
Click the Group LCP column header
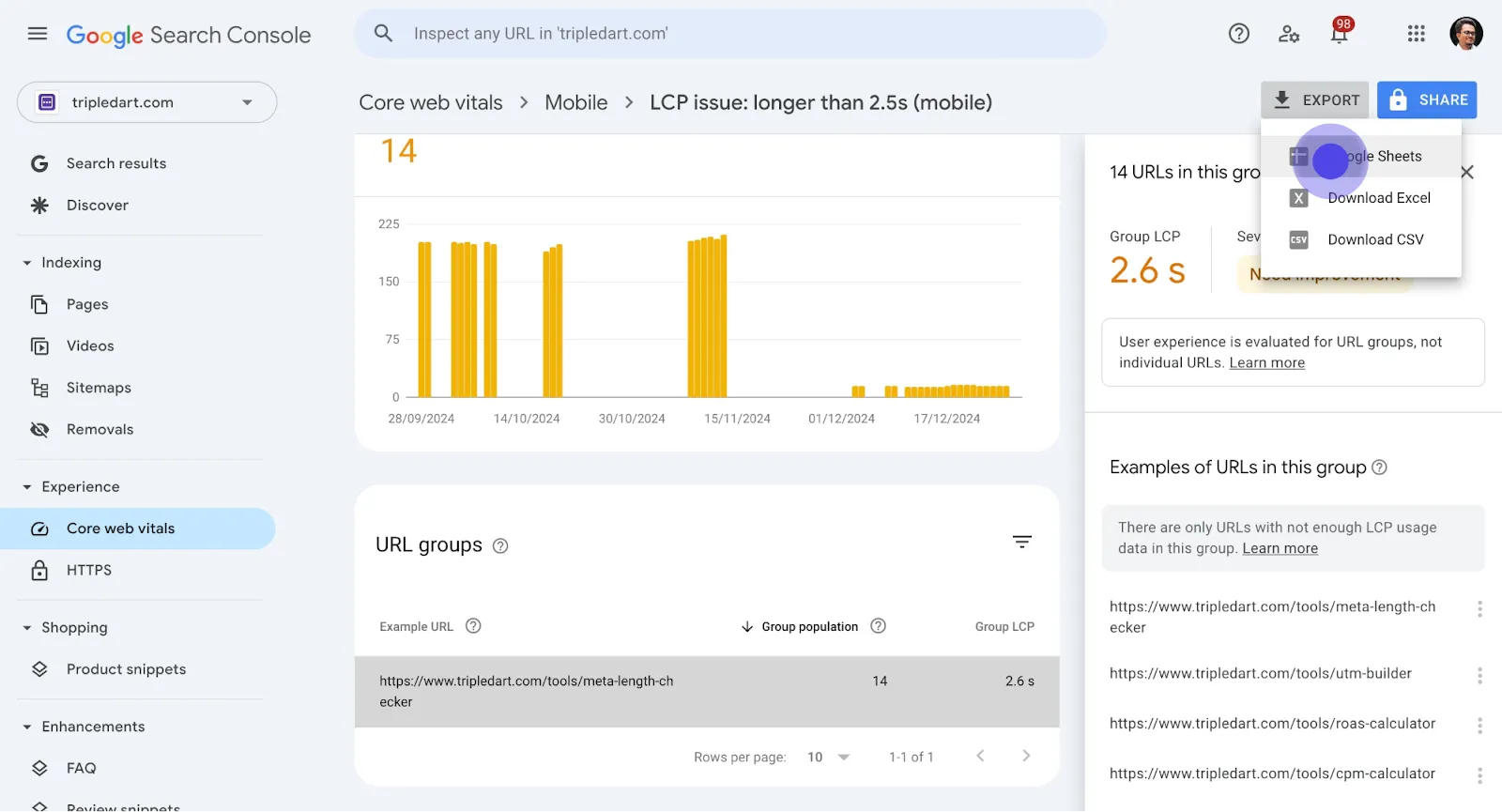(x=1004, y=626)
